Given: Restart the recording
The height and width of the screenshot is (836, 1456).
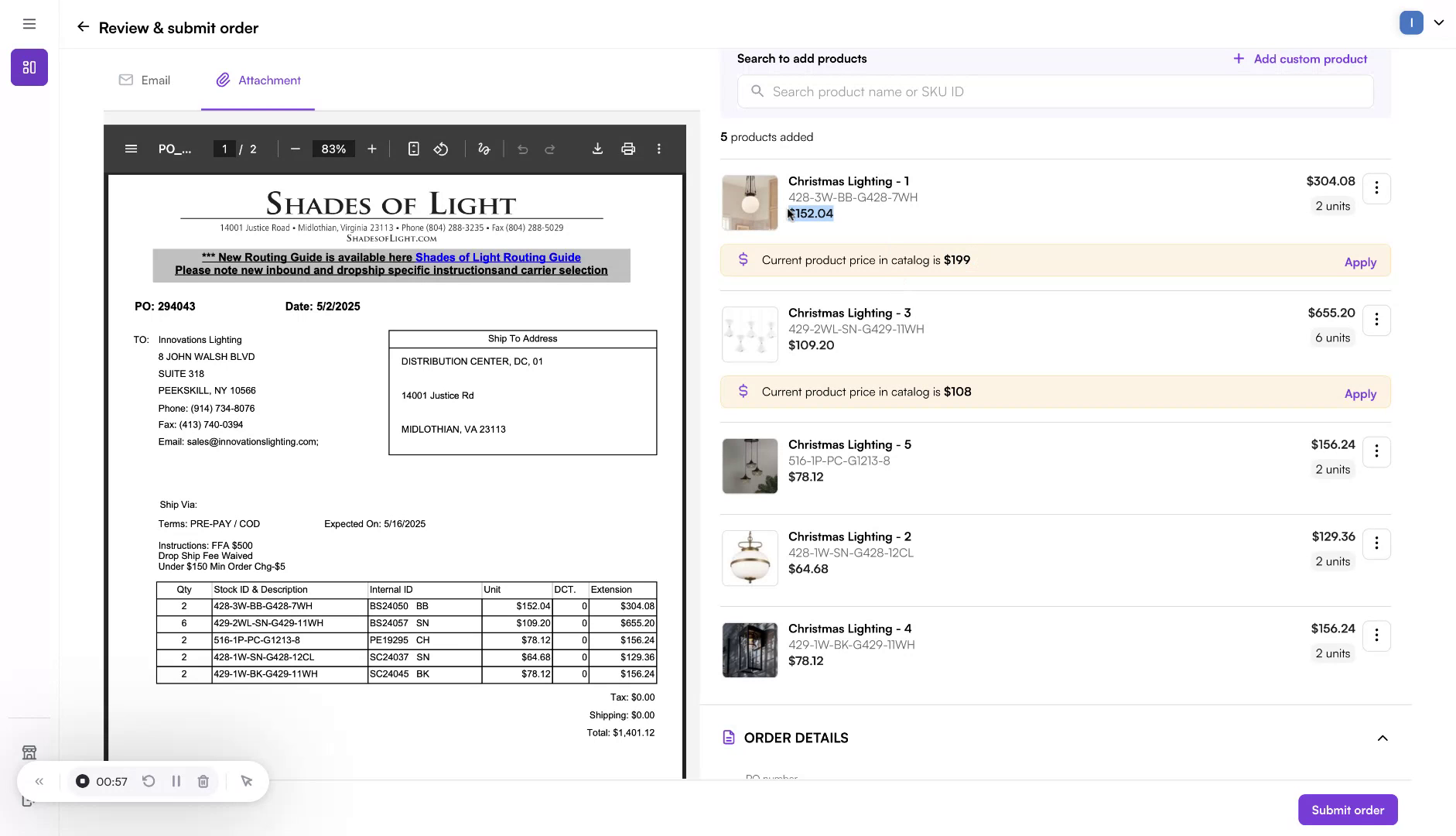Looking at the screenshot, I should click(149, 781).
